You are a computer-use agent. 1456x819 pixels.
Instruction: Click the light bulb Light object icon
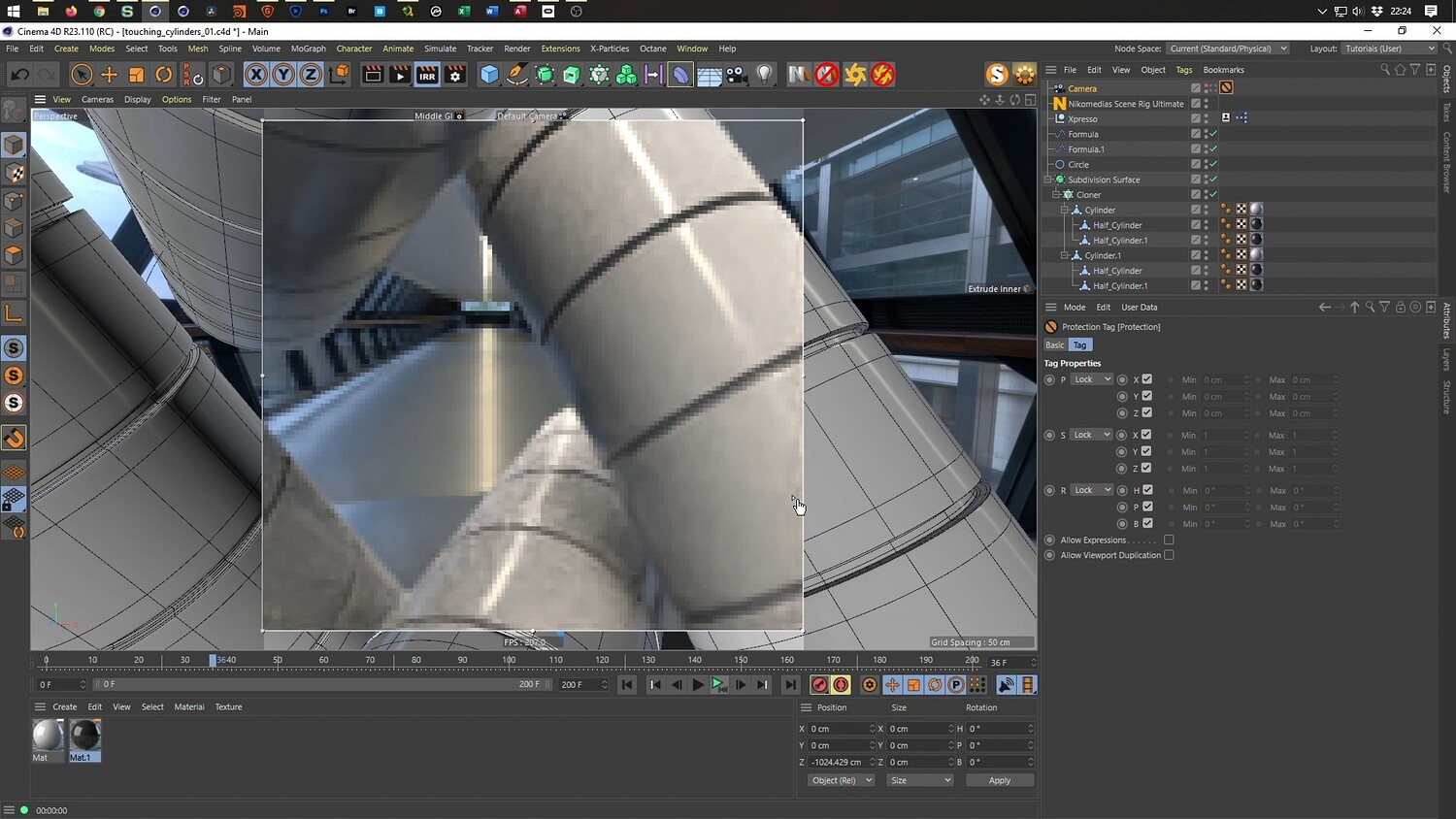(765, 75)
